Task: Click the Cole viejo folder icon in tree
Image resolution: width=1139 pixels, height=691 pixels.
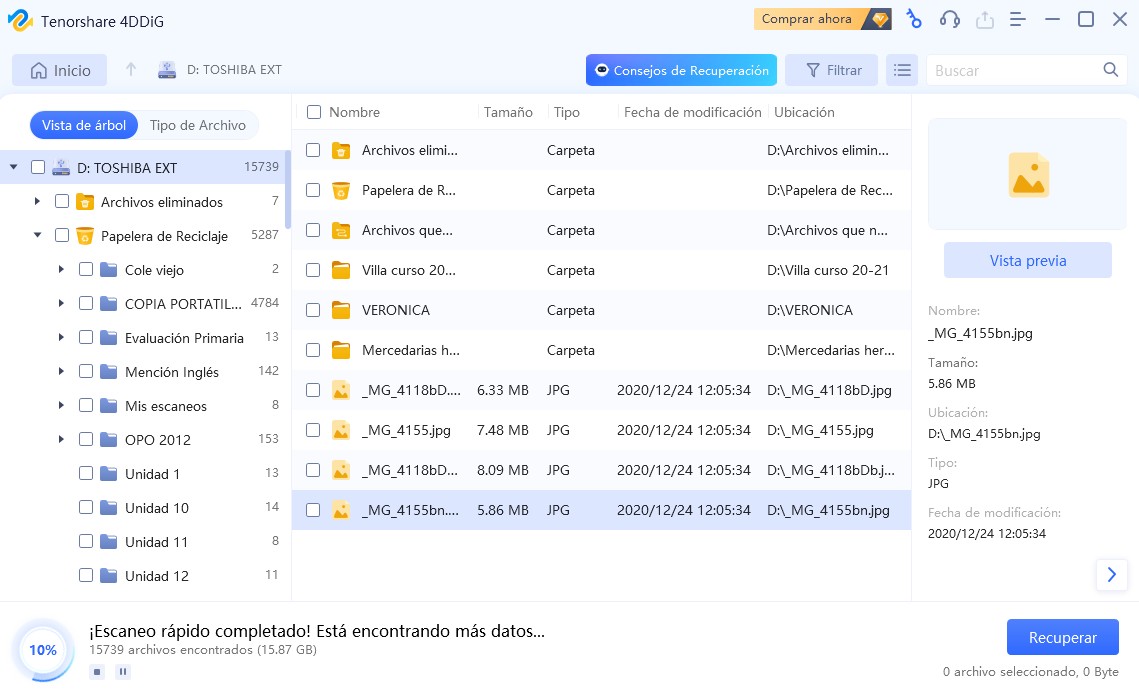Action: coord(109,270)
